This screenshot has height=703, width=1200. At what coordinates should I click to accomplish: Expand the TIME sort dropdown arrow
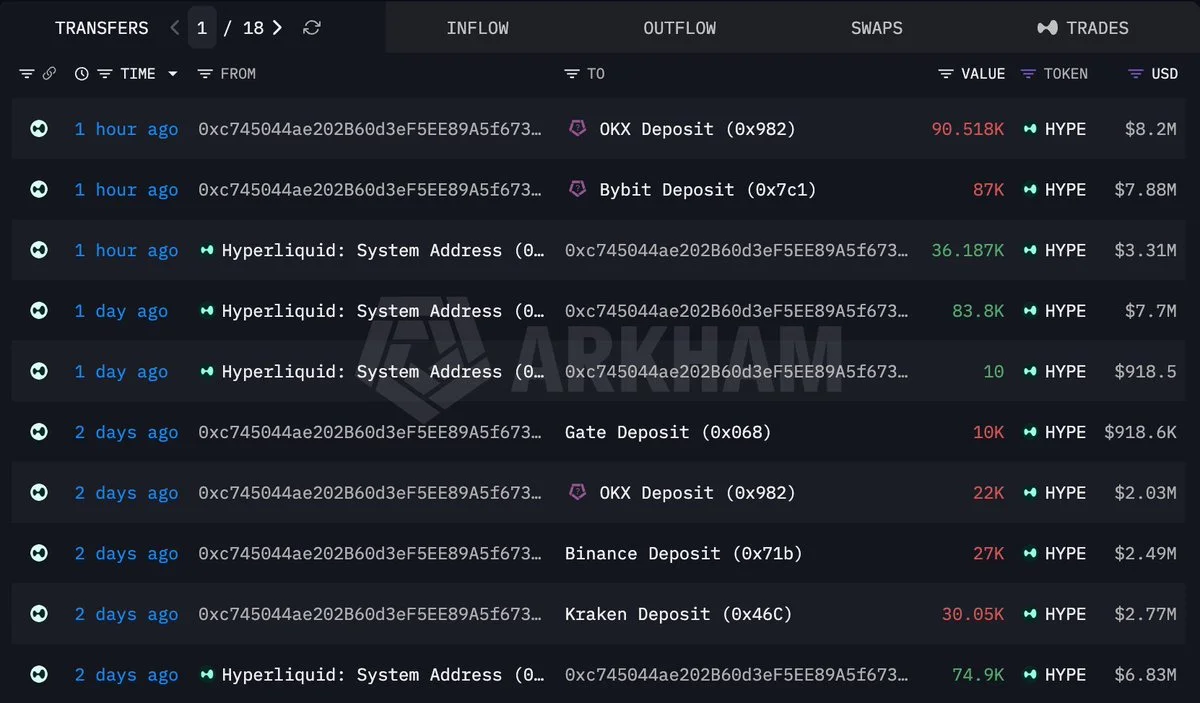pos(173,74)
